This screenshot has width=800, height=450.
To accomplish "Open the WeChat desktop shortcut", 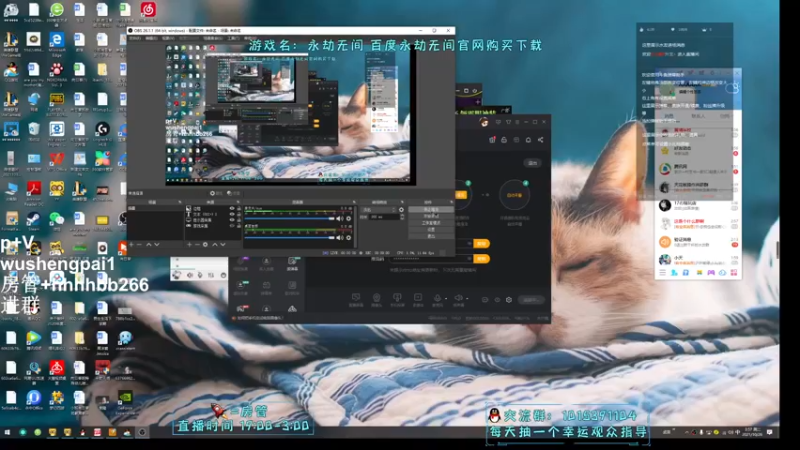I will tap(57, 219).
